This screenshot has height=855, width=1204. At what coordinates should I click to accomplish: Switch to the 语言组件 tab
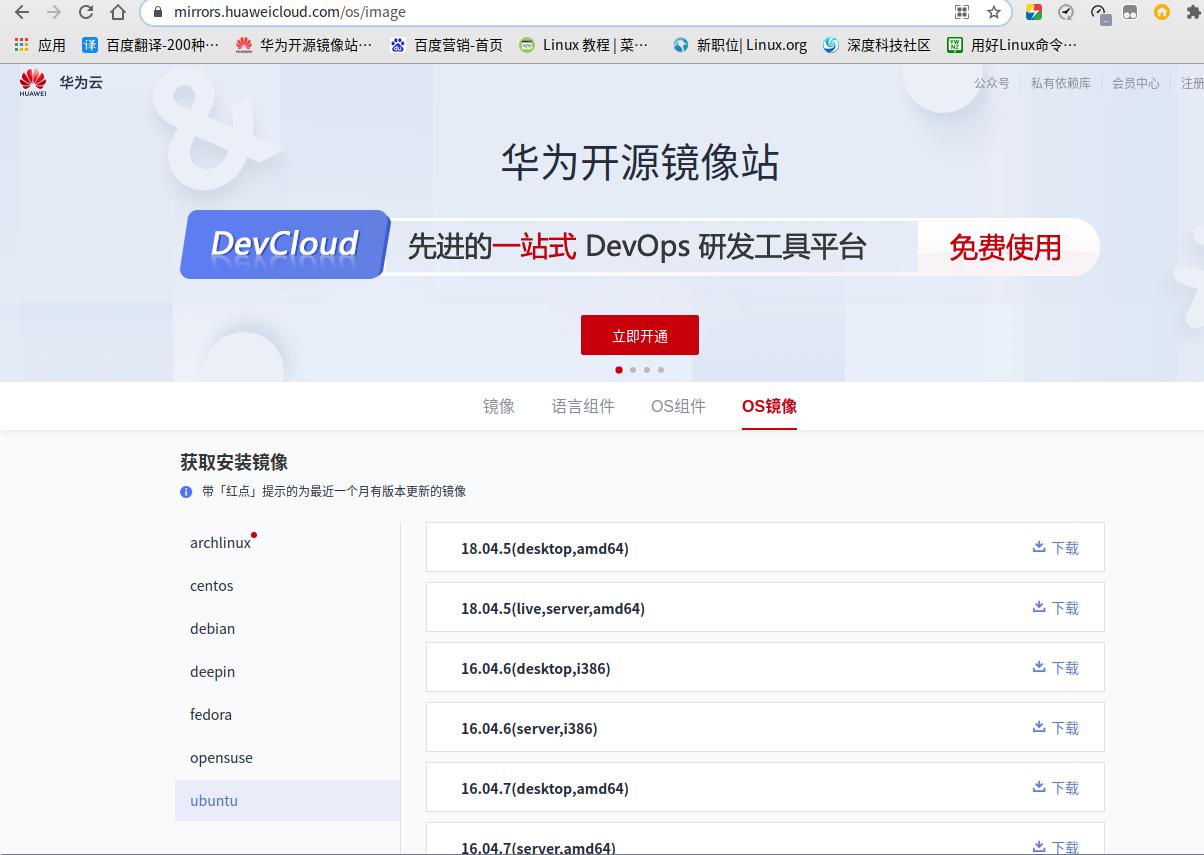click(x=583, y=406)
